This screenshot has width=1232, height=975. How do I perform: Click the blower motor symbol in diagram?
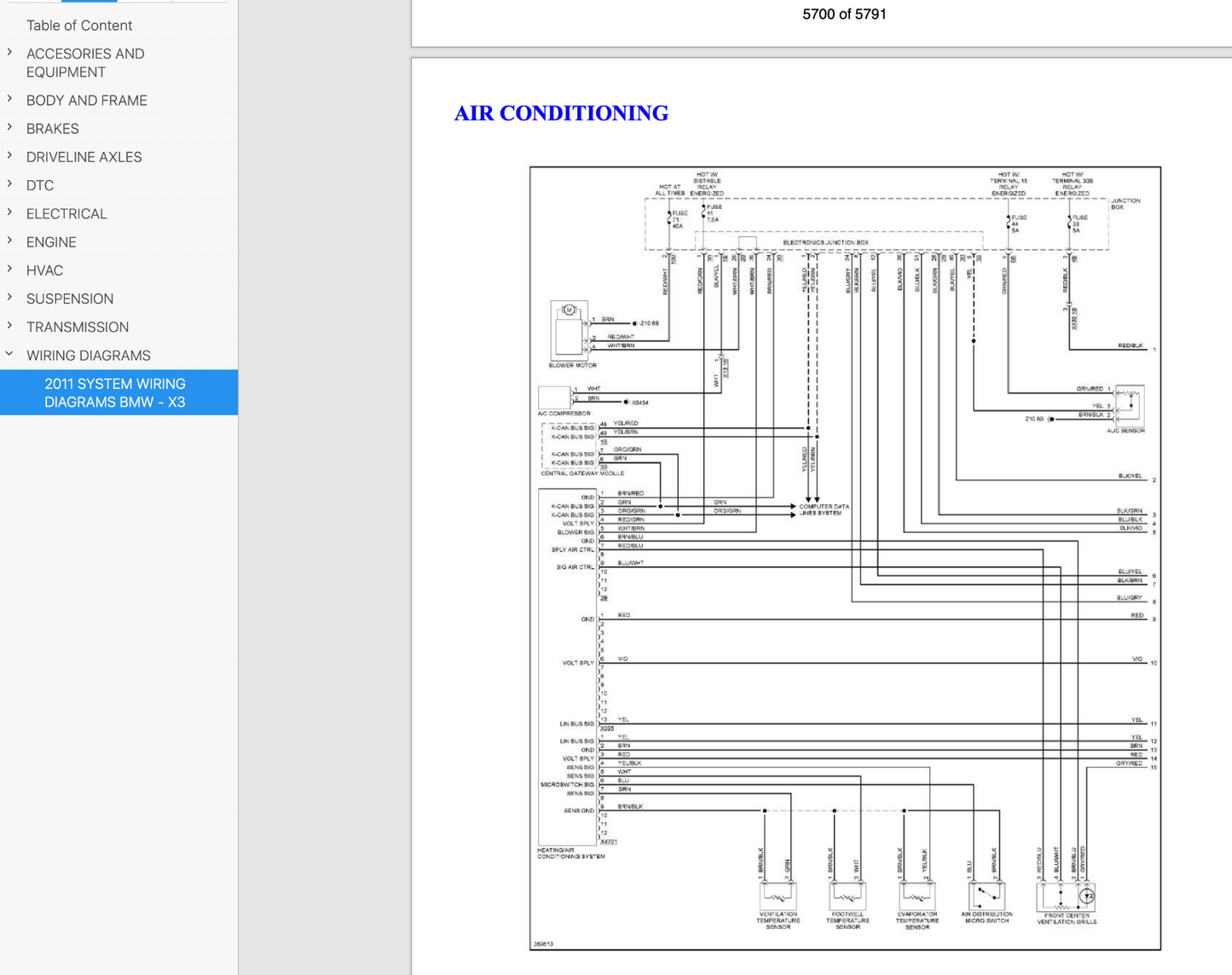pos(569,330)
